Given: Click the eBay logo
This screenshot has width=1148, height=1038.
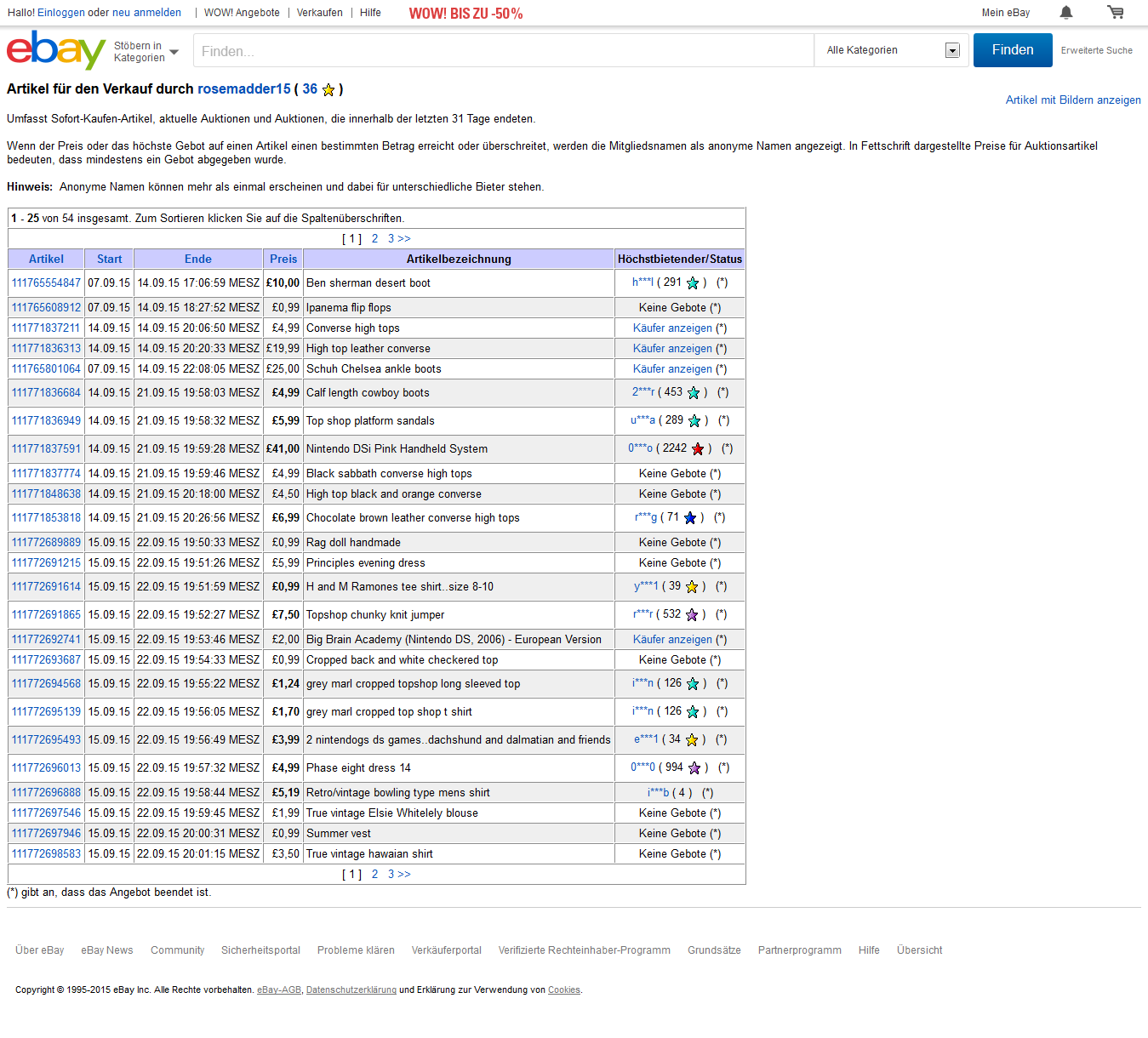Looking at the screenshot, I should [x=56, y=50].
